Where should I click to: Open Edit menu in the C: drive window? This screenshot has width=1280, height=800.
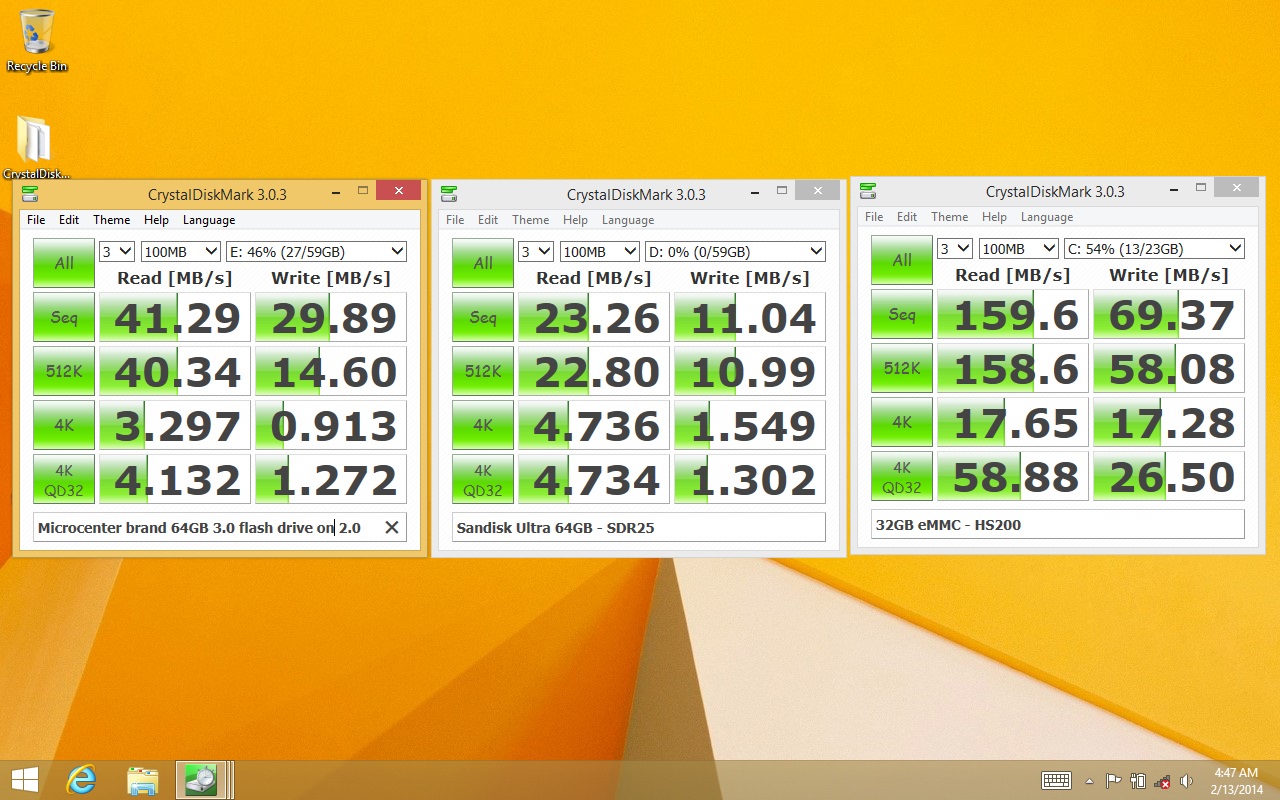[x=907, y=217]
